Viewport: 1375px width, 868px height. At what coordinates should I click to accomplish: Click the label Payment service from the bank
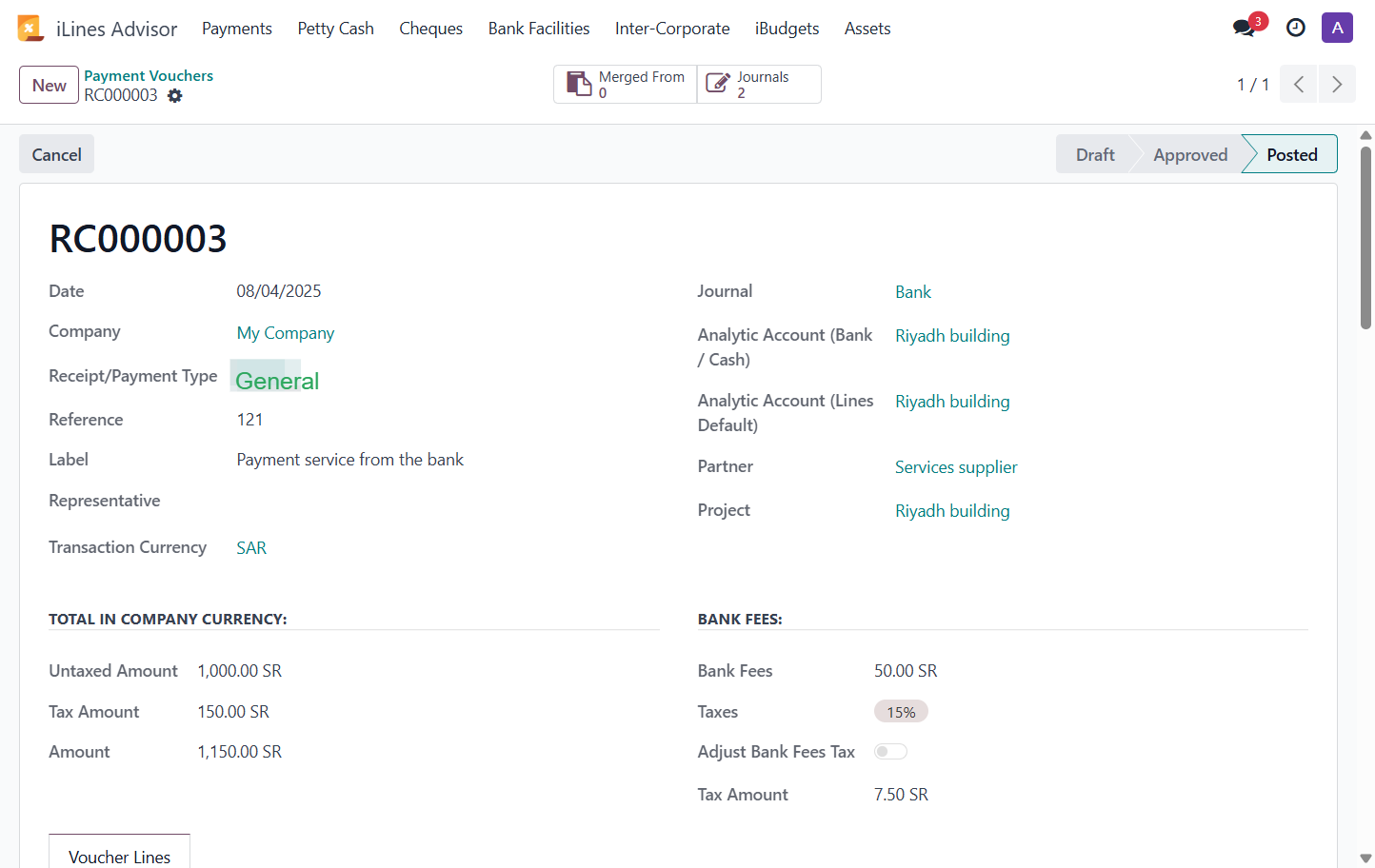click(x=350, y=460)
